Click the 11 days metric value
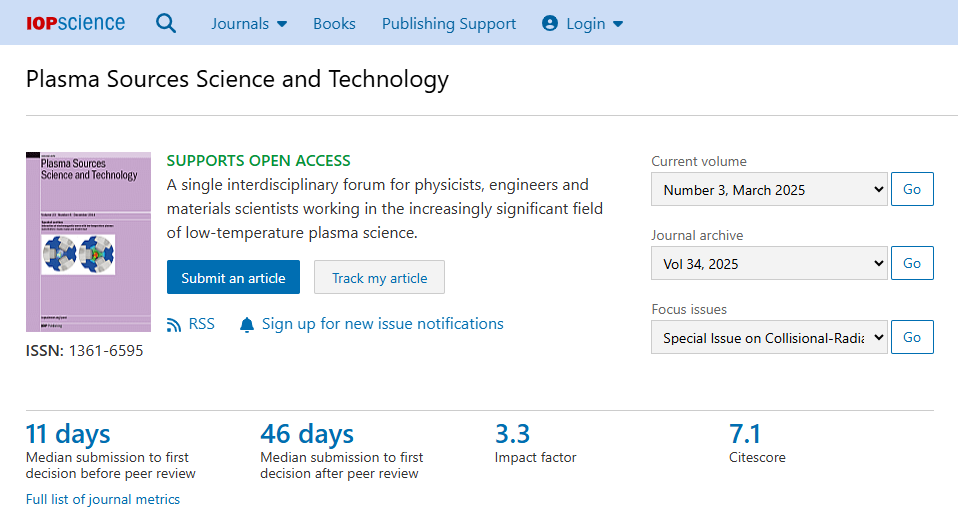 pyautogui.click(x=68, y=434)
